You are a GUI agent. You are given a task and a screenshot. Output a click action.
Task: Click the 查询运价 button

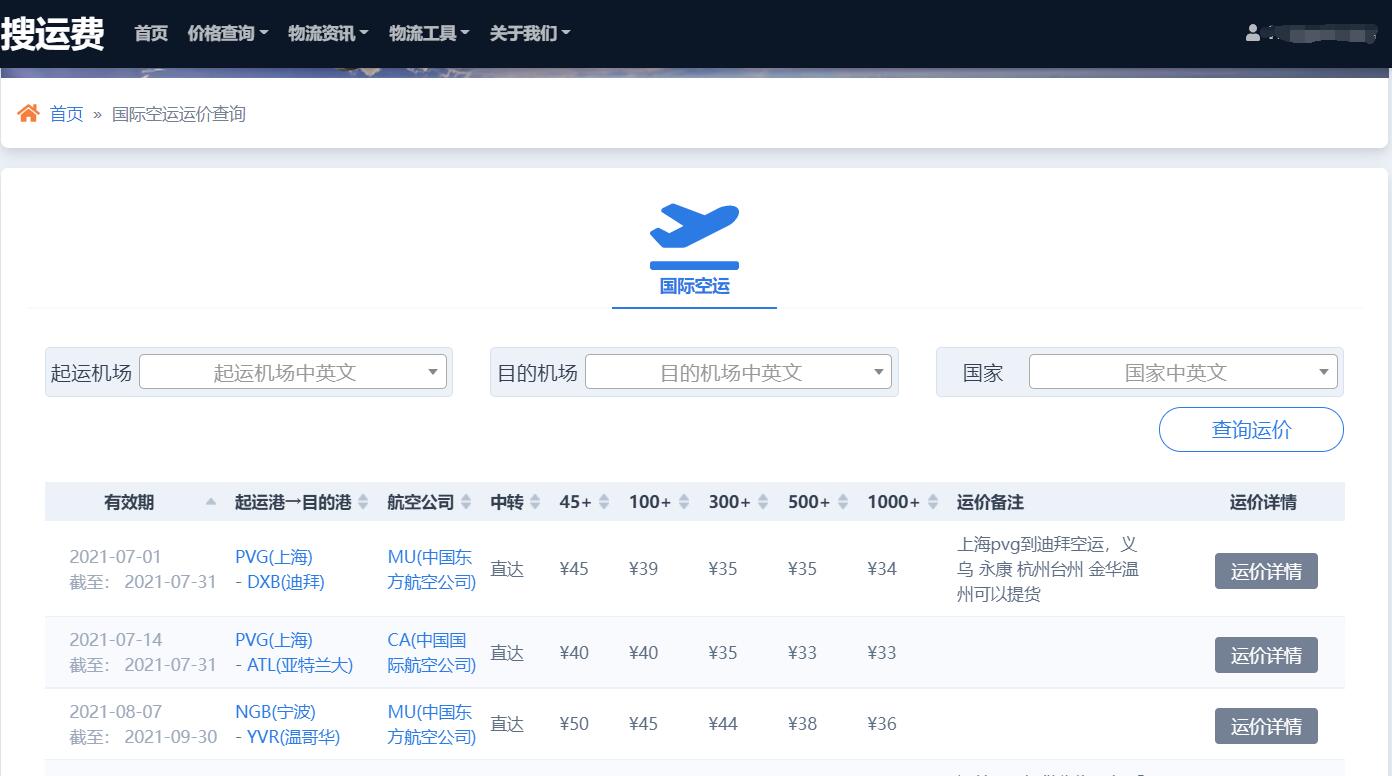pyautogui.click(x=1251, y=429)
